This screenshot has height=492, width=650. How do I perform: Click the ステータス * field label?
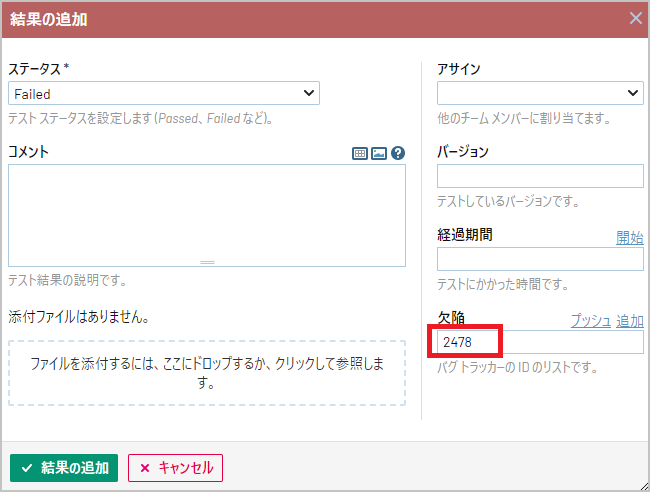pos(39,69)
